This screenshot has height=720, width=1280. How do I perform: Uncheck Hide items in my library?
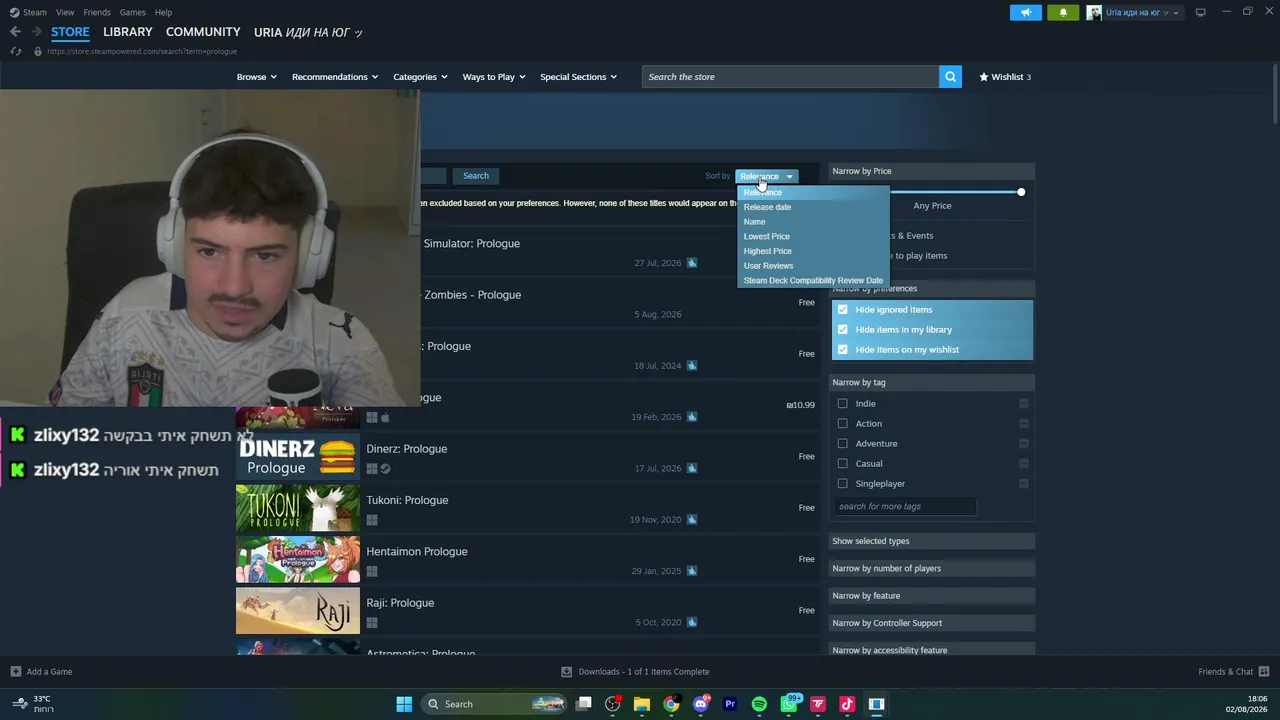tap(843, 330)
